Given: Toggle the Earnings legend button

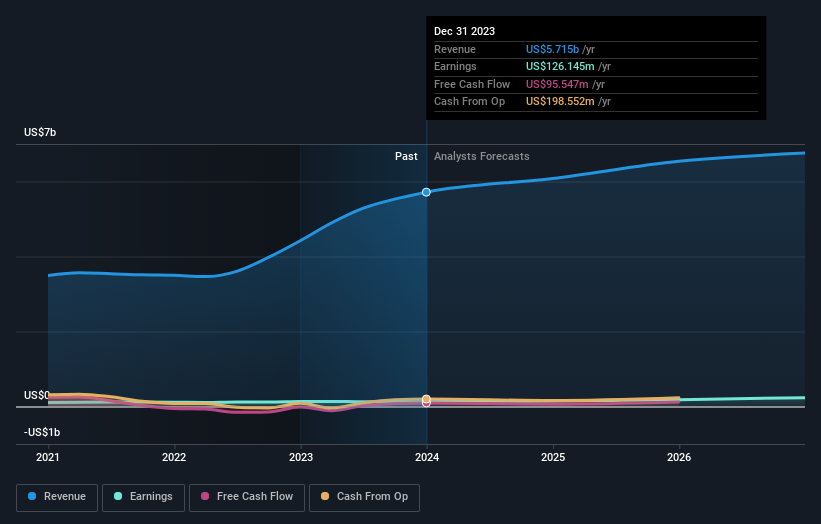Looking at the screenshot, I should [x=143, y=497].
